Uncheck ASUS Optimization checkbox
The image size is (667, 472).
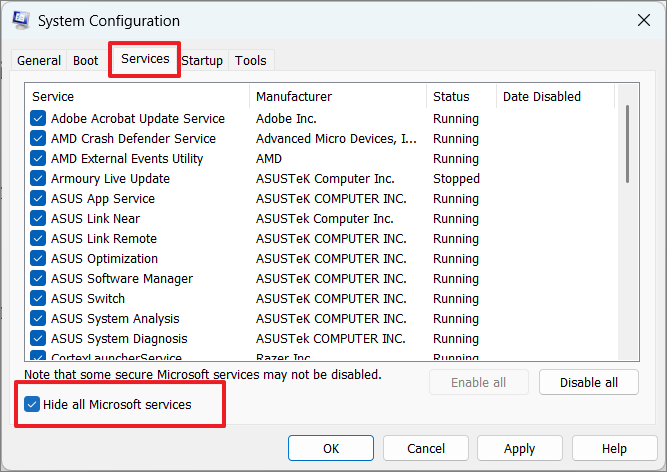click(x=38, y=258)
